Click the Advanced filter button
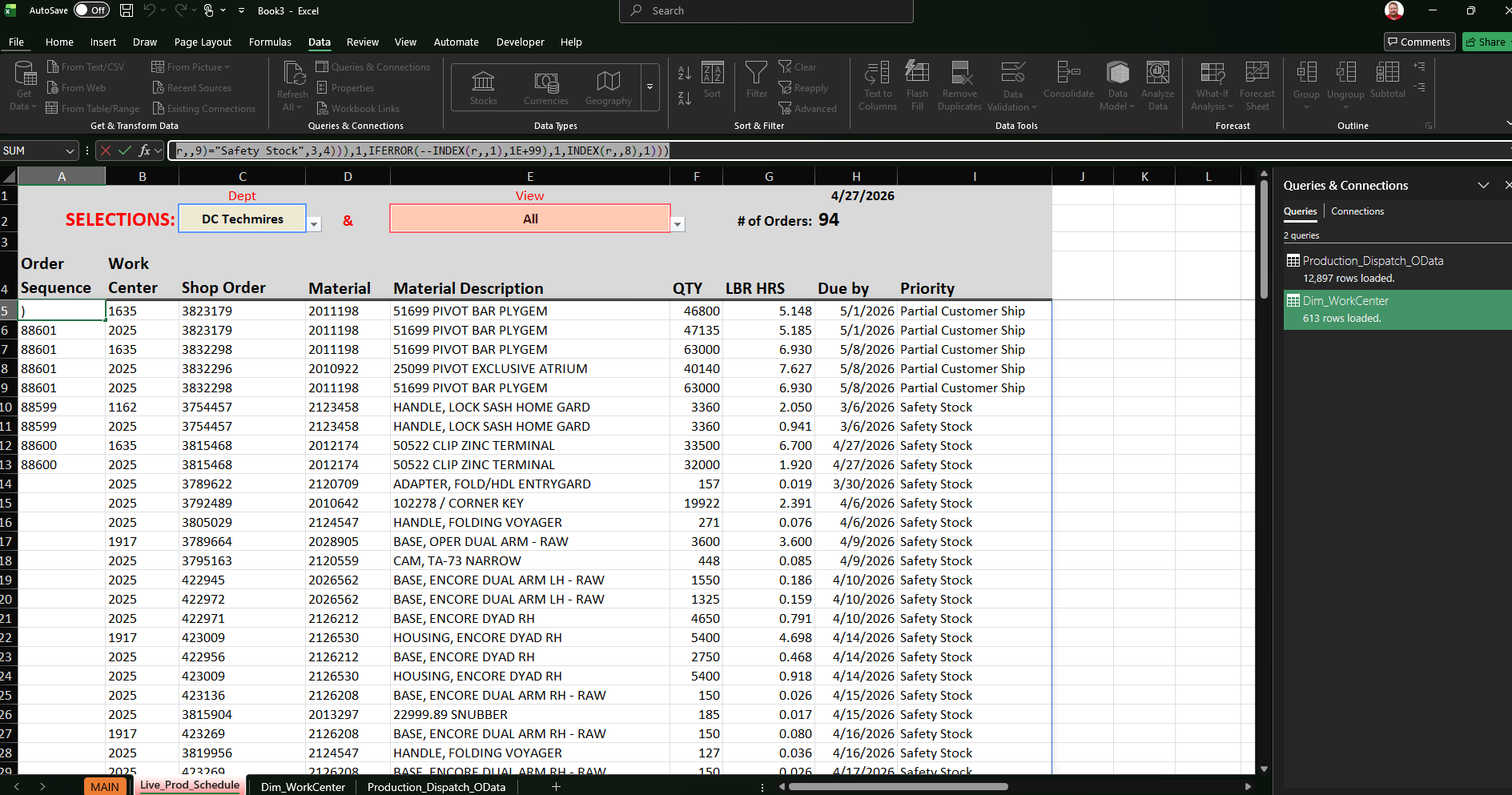1512x795 pixels. (808, 109)
